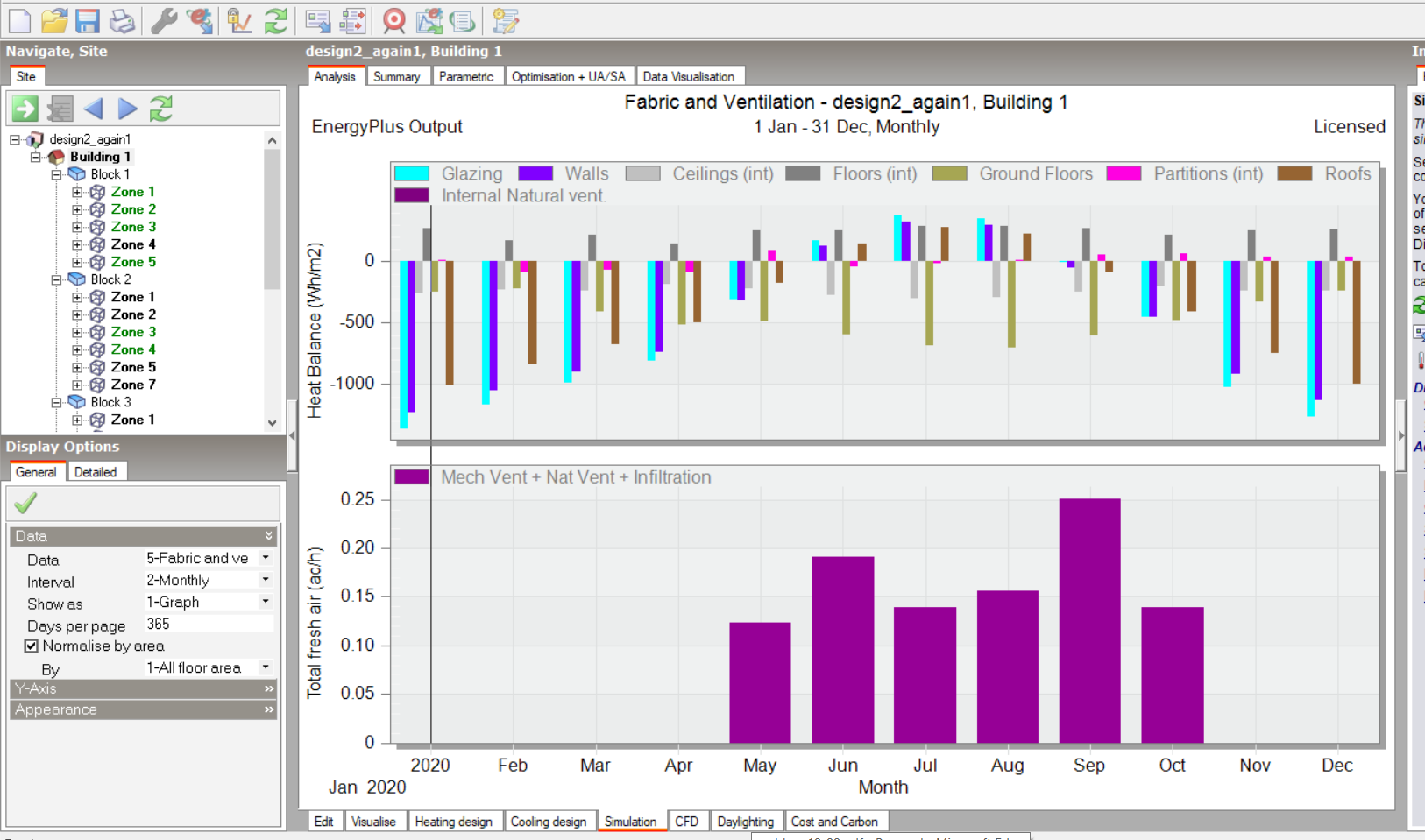This screenshot has width=1425, height=840.
Task: Switch to the Summary tab
Action: tap(396, 76)
